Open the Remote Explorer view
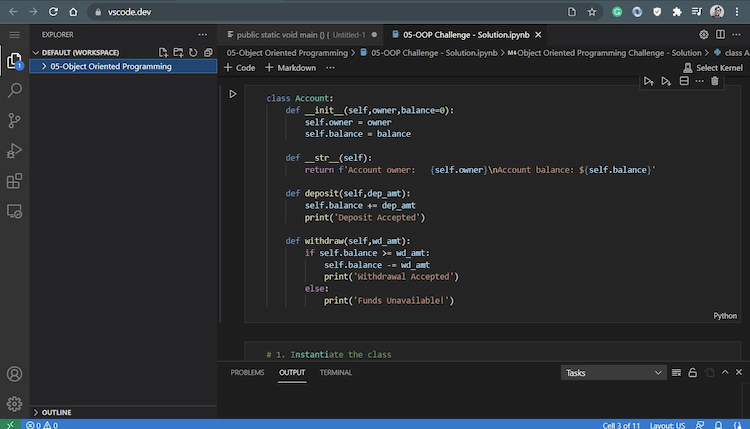Image resolution: width=750 pixels, height=429 pixels. pyautogui.click(x=14, y=211)
